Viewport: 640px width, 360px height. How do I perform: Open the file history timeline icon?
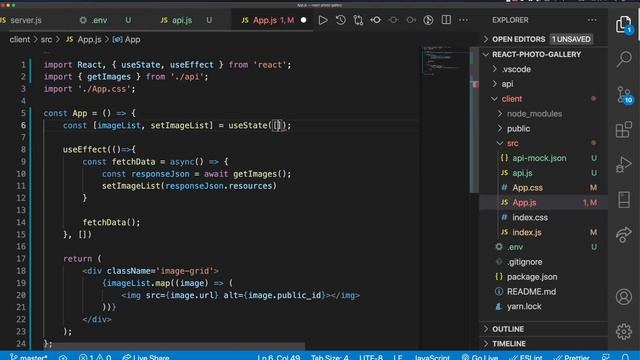[340, 20]
